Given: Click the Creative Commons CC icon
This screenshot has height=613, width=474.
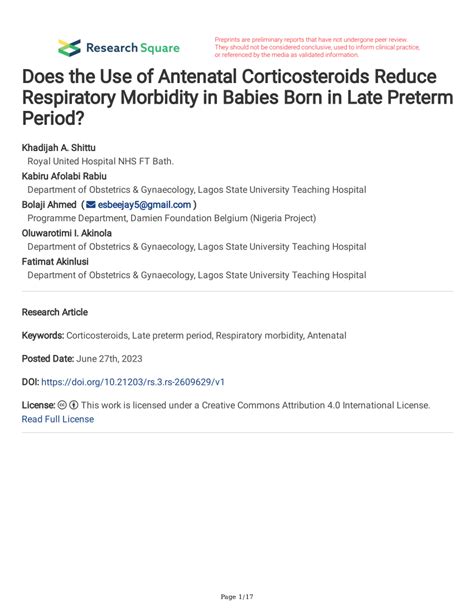Looking at the screenshot, I should [62, 405].
